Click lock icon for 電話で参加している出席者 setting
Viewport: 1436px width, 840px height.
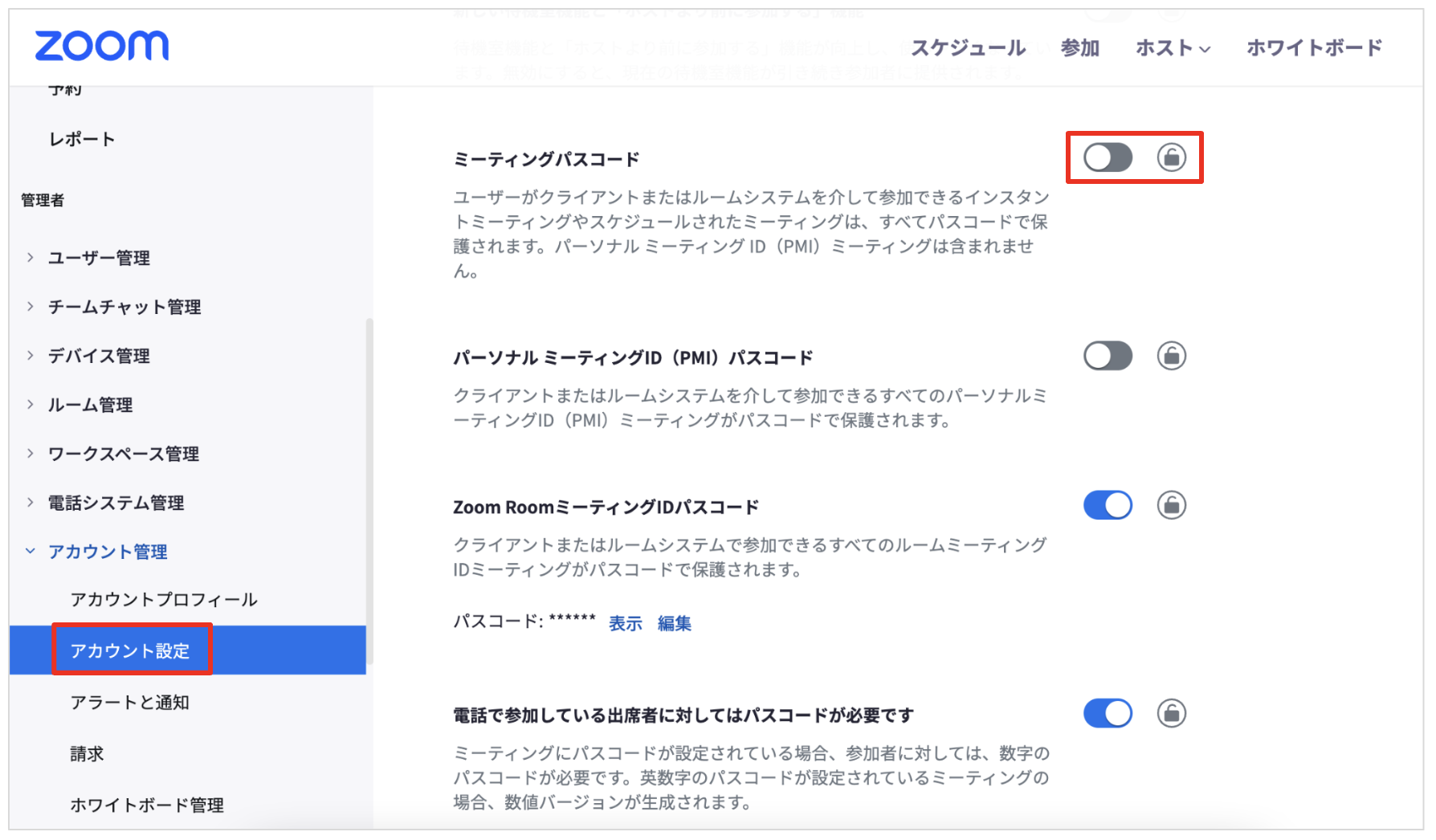coord(1171,713)
